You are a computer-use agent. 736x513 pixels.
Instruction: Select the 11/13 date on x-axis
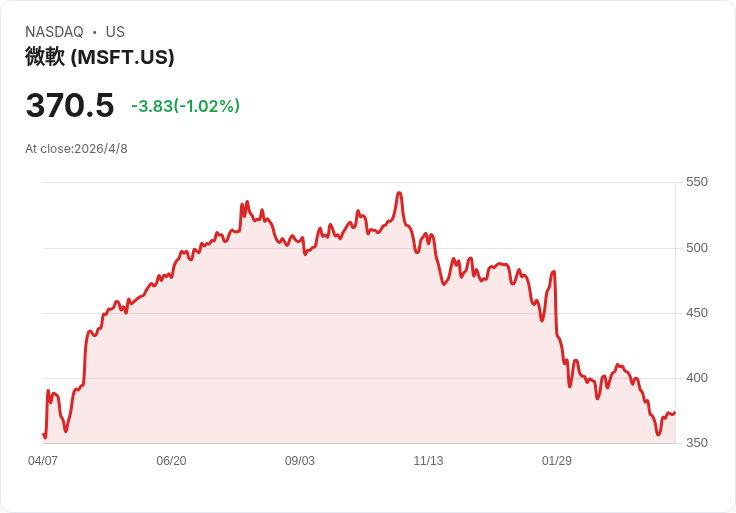(x=428, y=461)
